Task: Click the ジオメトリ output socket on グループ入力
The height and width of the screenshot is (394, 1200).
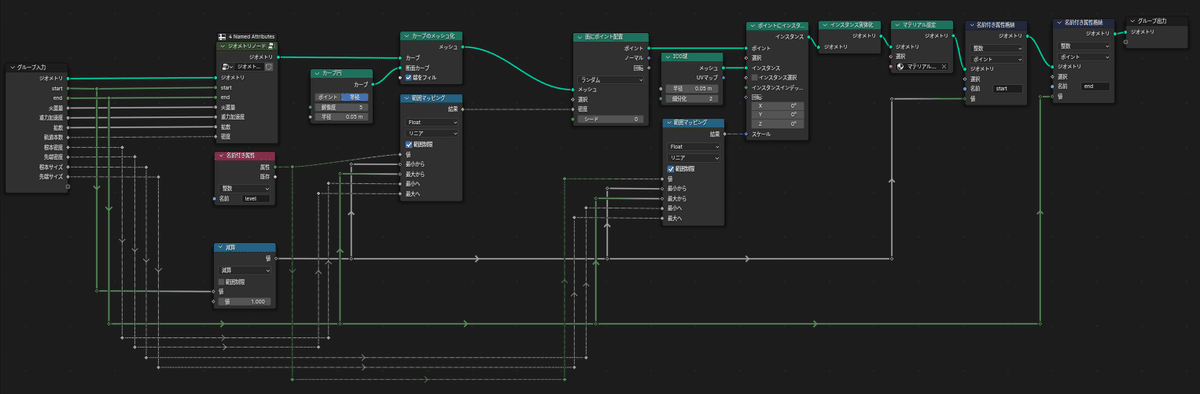Action: point(68,77)
